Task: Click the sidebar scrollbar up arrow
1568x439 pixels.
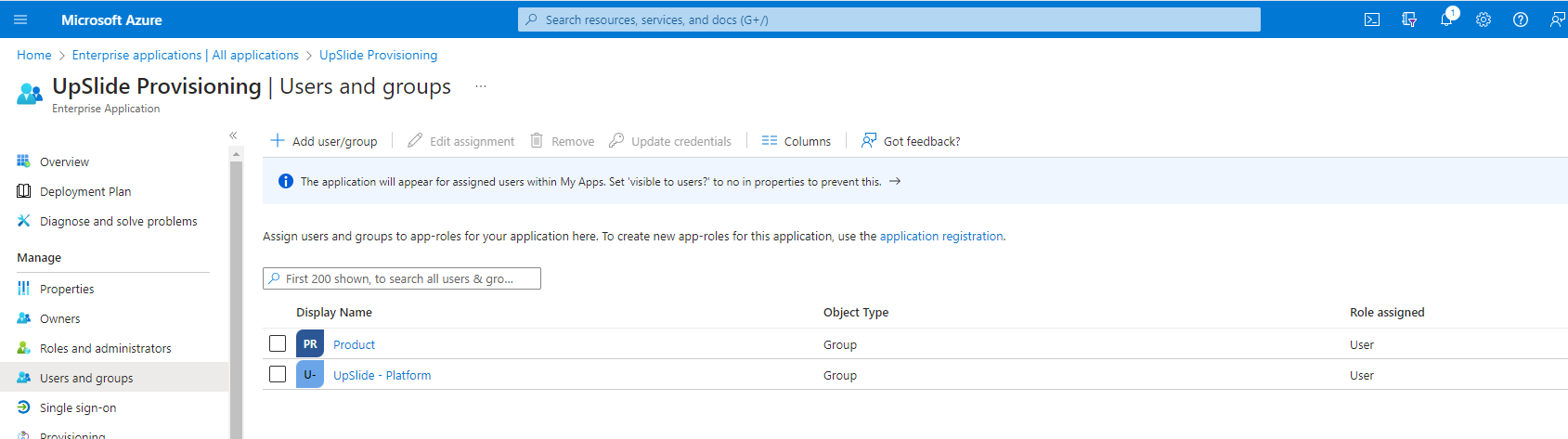Action: pos(236,154)
